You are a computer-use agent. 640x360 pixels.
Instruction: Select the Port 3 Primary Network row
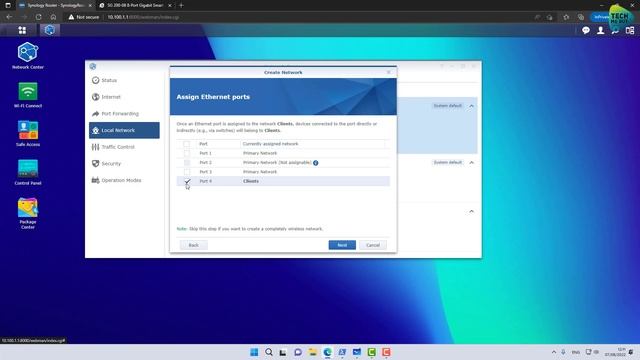pyautogui.click(x=283, y=172)
